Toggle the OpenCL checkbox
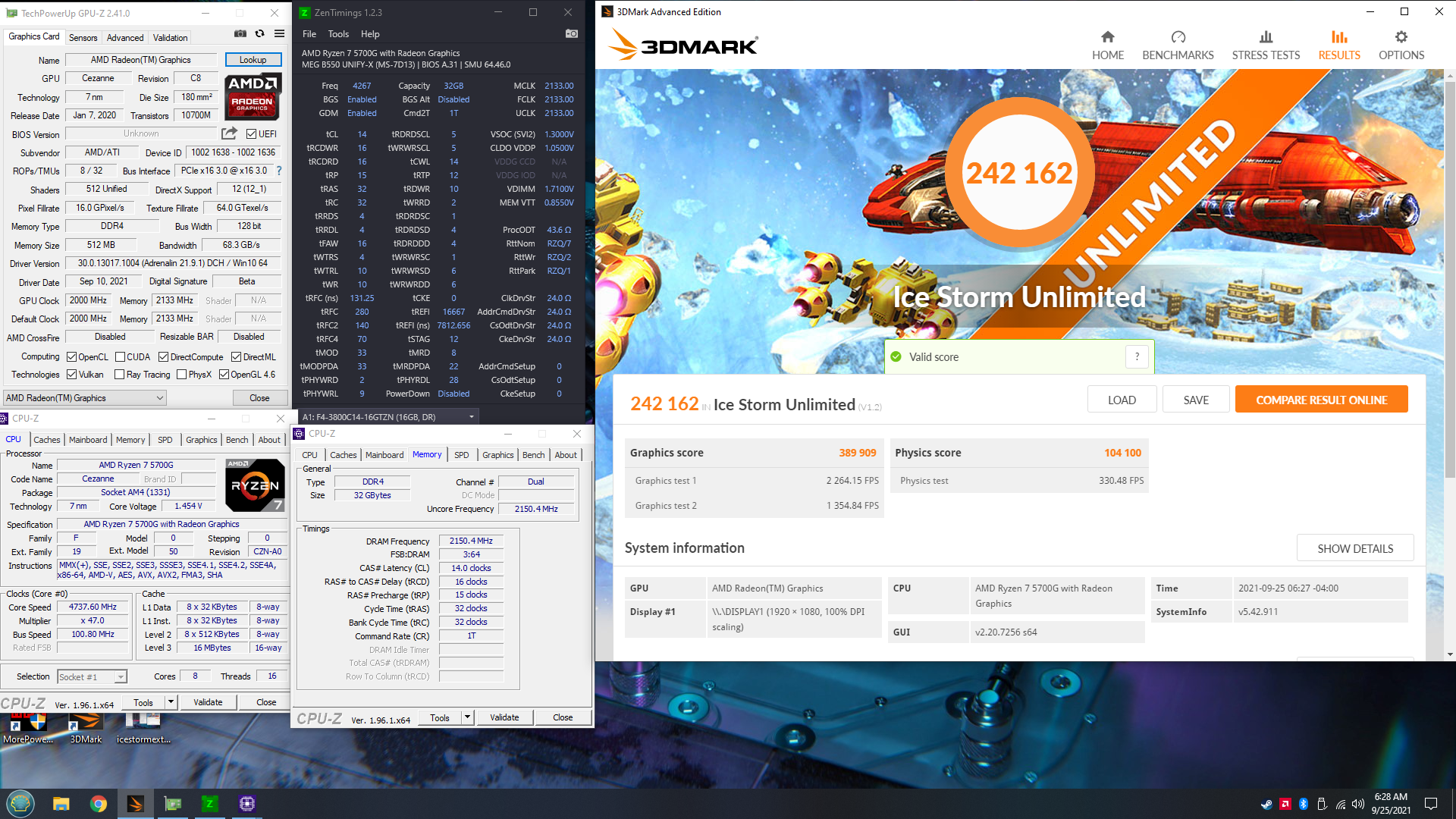The width and height of the screenshot is (1456, 819). click(71, 357)
